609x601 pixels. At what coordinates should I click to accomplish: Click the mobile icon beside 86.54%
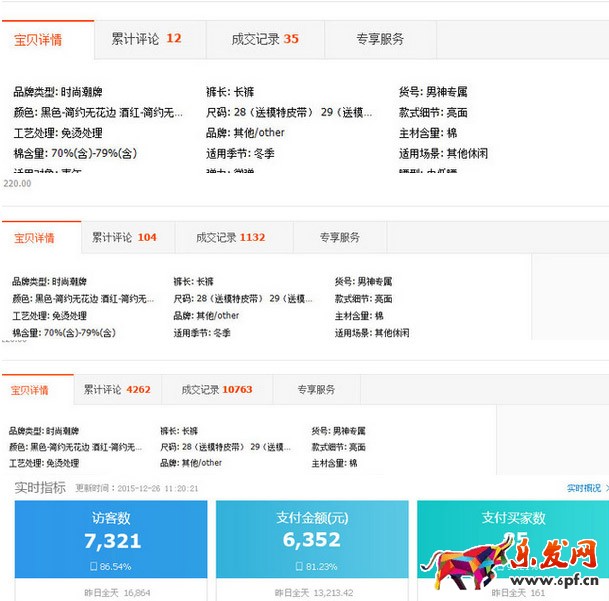(x=93, y=567)
